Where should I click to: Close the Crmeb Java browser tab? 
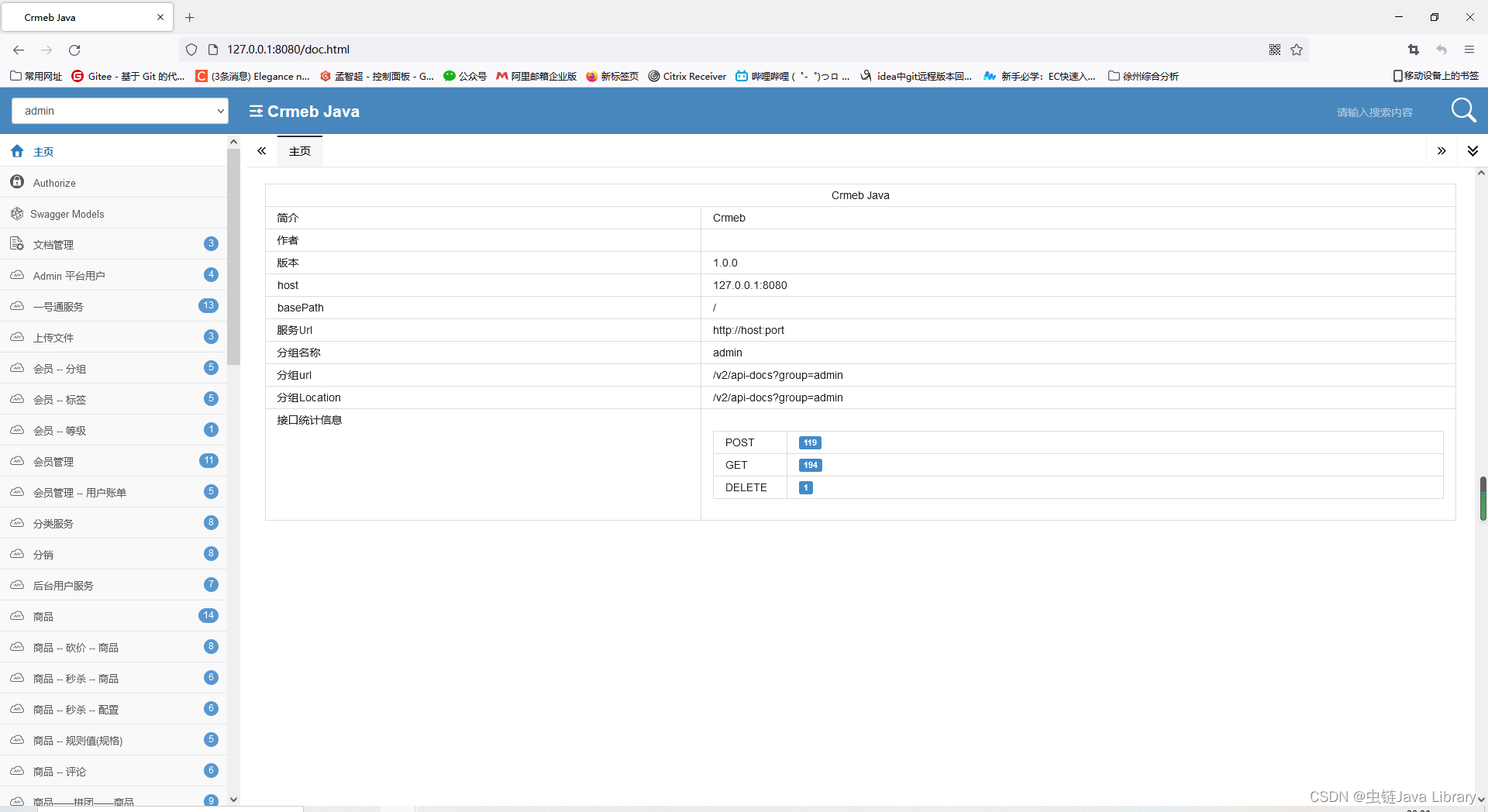(160, 17)
